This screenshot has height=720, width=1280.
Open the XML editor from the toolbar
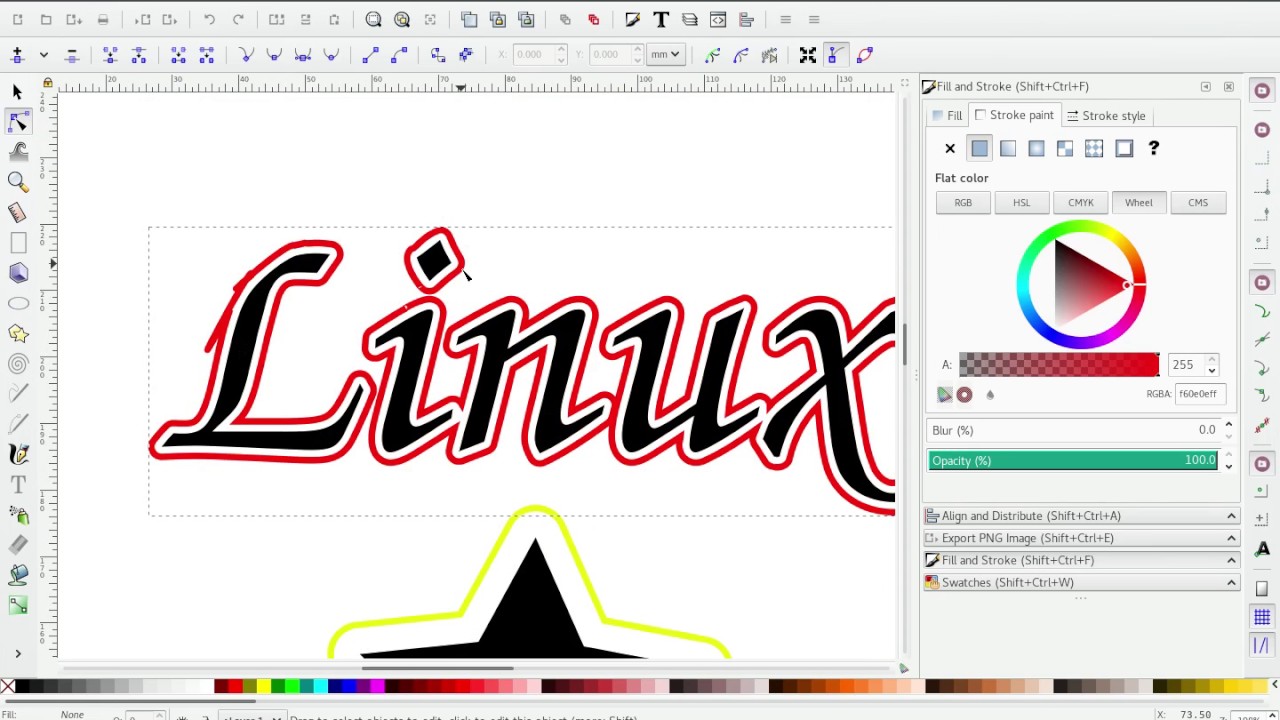click(718, 19)
